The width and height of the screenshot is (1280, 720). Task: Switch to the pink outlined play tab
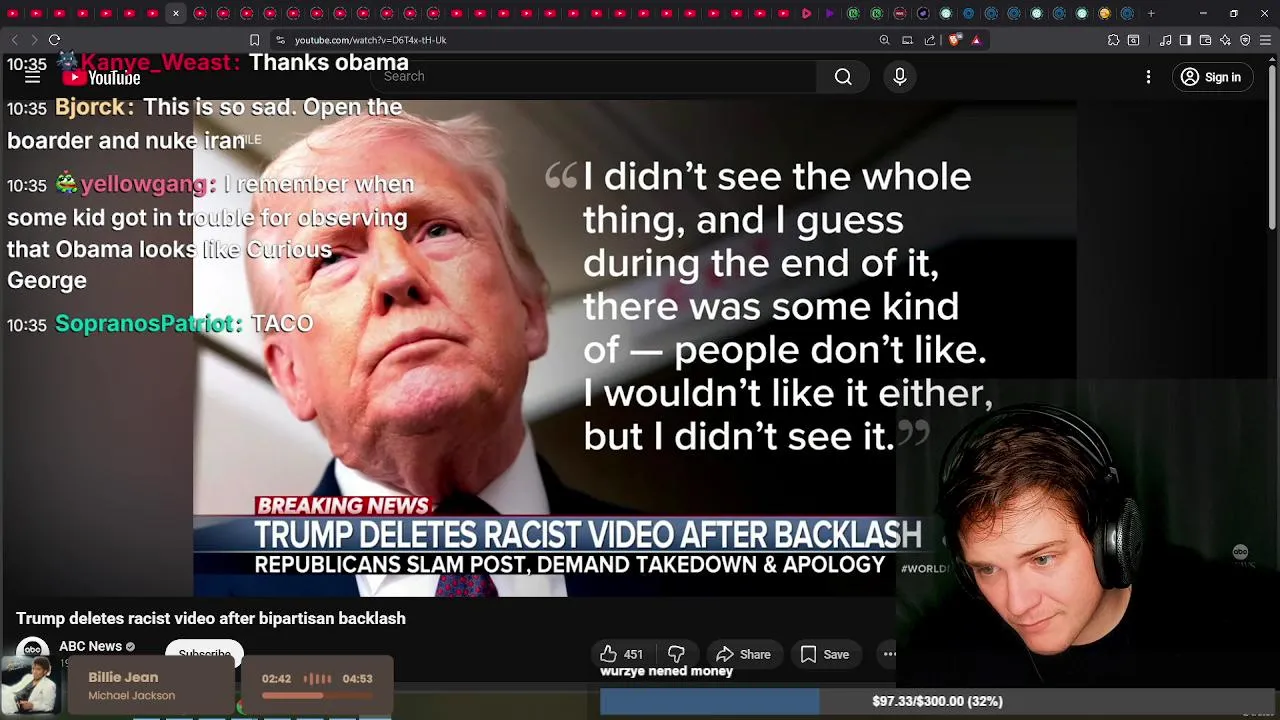click(807, 14)
